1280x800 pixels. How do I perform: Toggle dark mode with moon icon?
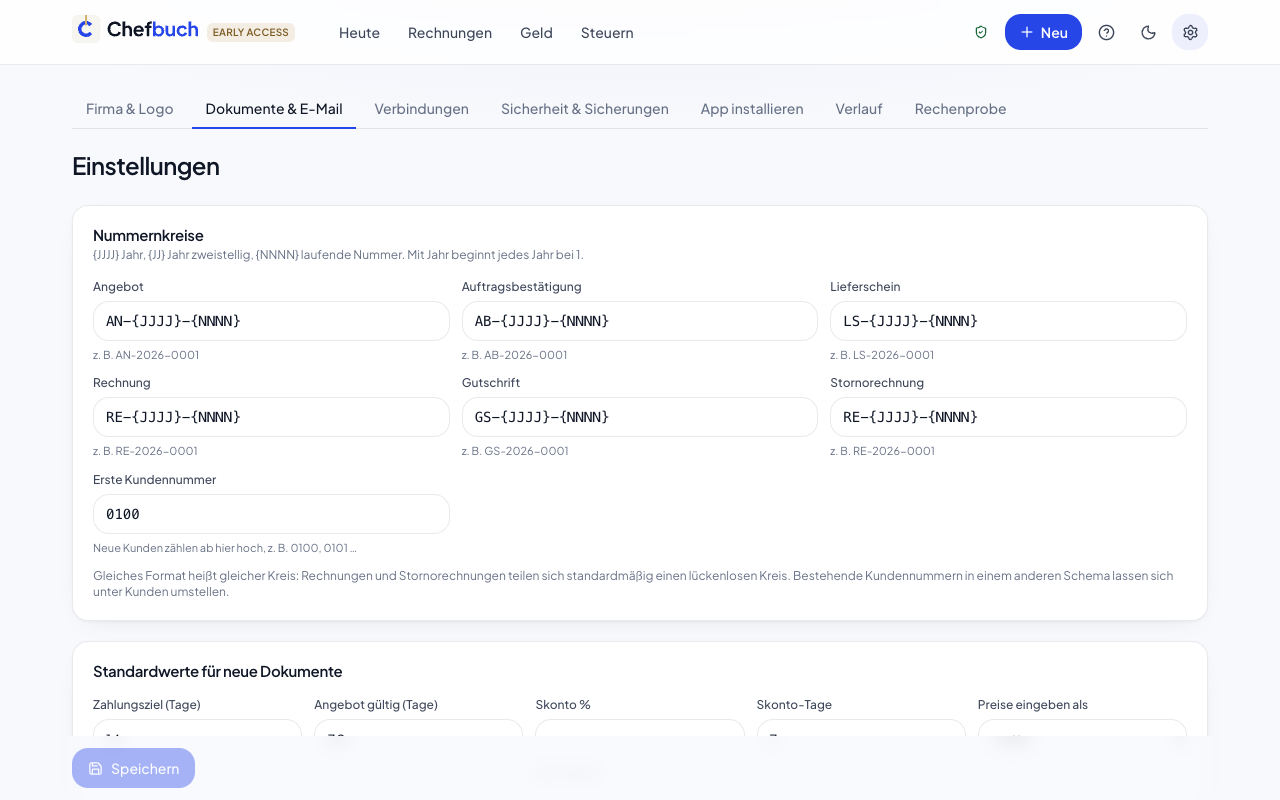tap(1148, 32)
